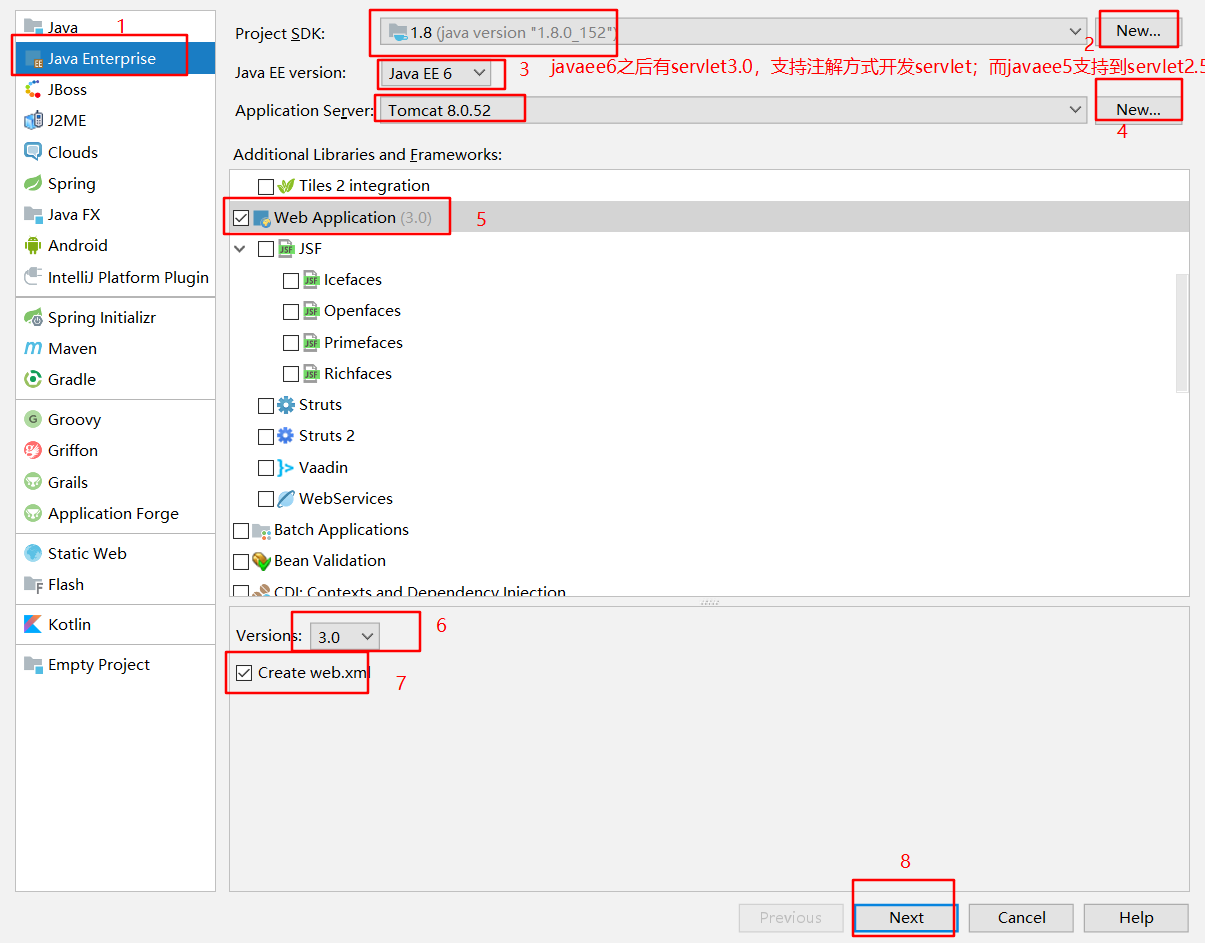The image size is (1205, 943).
Task: Enable the Tiles 2 integration checkbox
Action: pos(266,186)
